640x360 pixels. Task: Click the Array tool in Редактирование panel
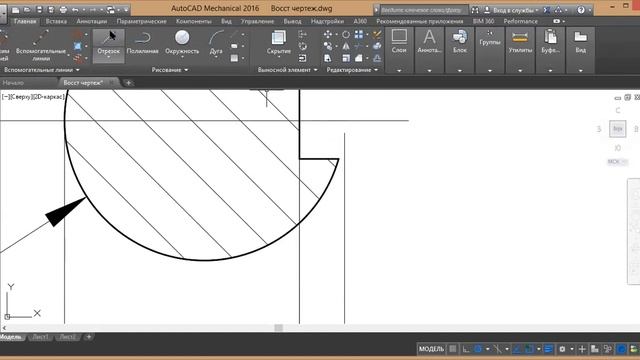pyautogui.click(x=359, y=35)
